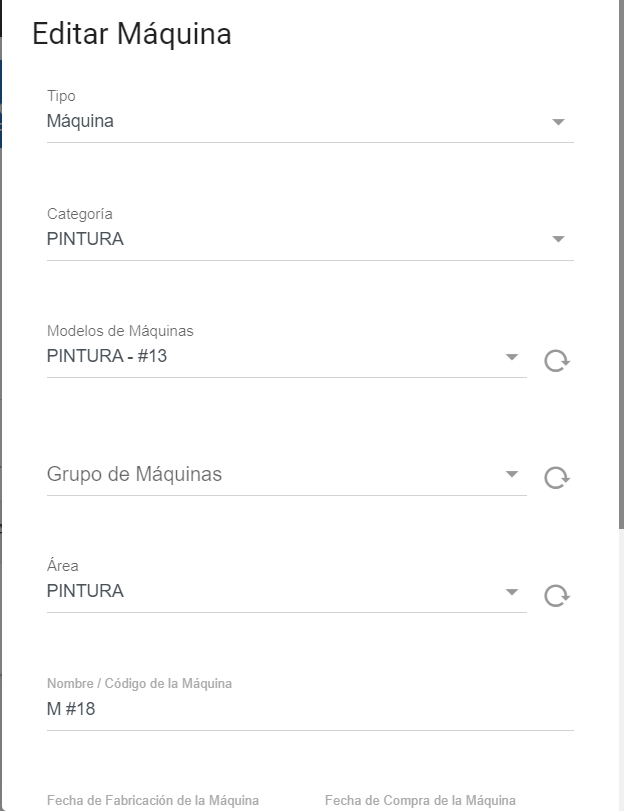Click the "Nombre / Código de la Máquina" label

point(139,684)
